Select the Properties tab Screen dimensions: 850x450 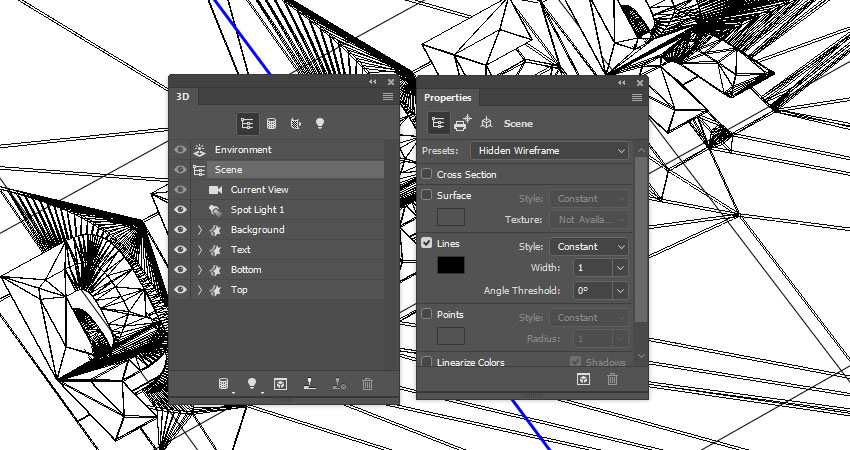coord(448,98)
